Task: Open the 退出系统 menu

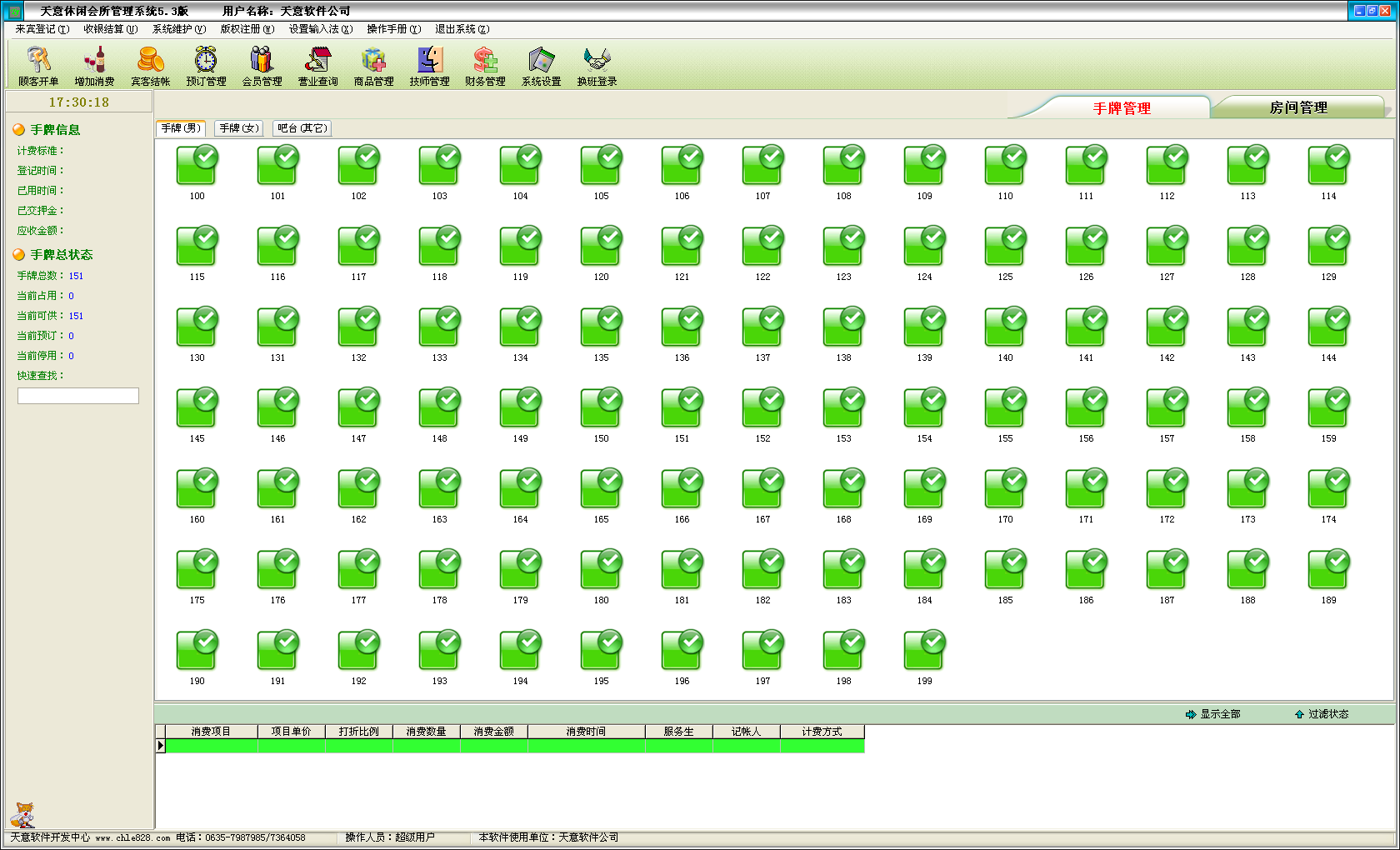Action: coord(462,29)
